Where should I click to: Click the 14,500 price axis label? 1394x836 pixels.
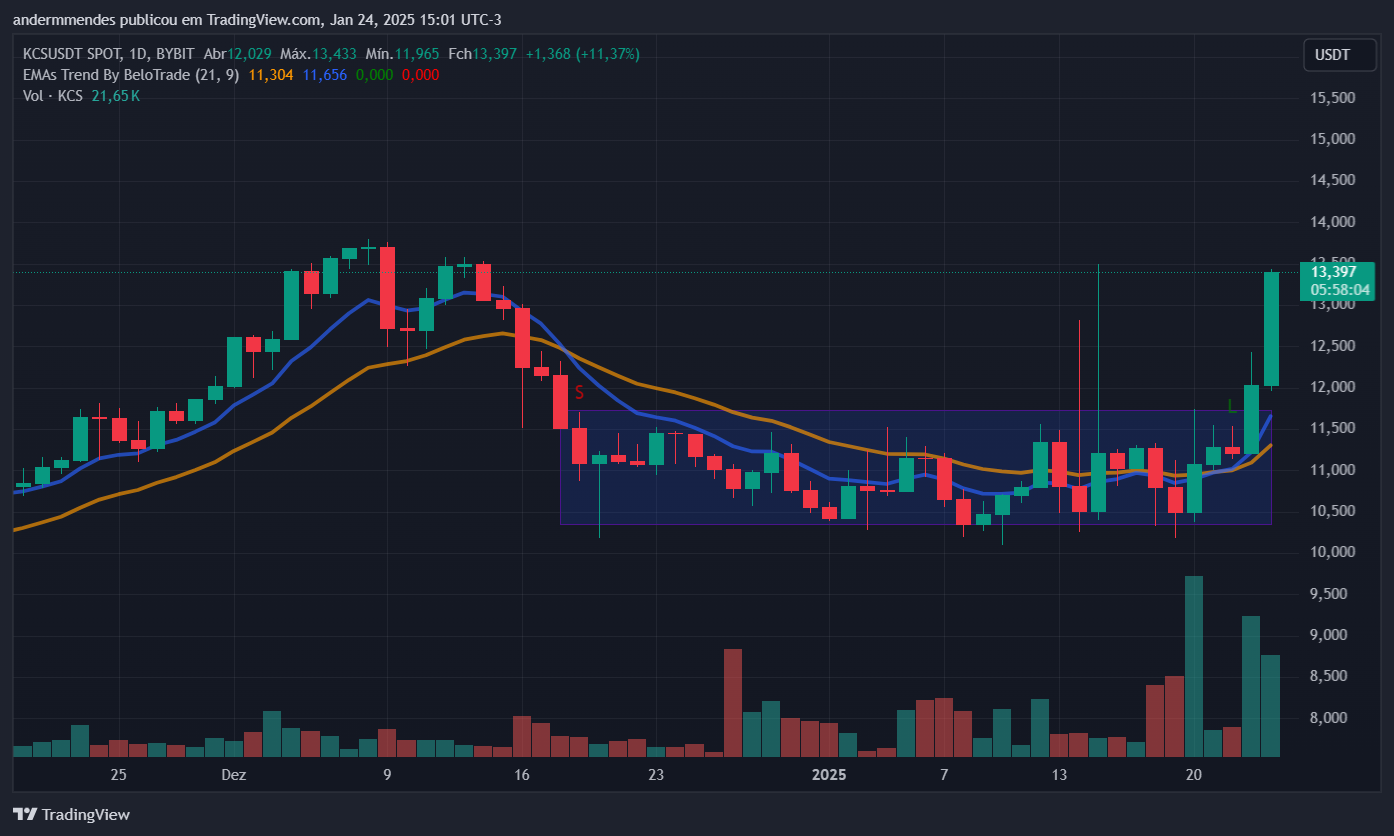(x=1333, y=180)
